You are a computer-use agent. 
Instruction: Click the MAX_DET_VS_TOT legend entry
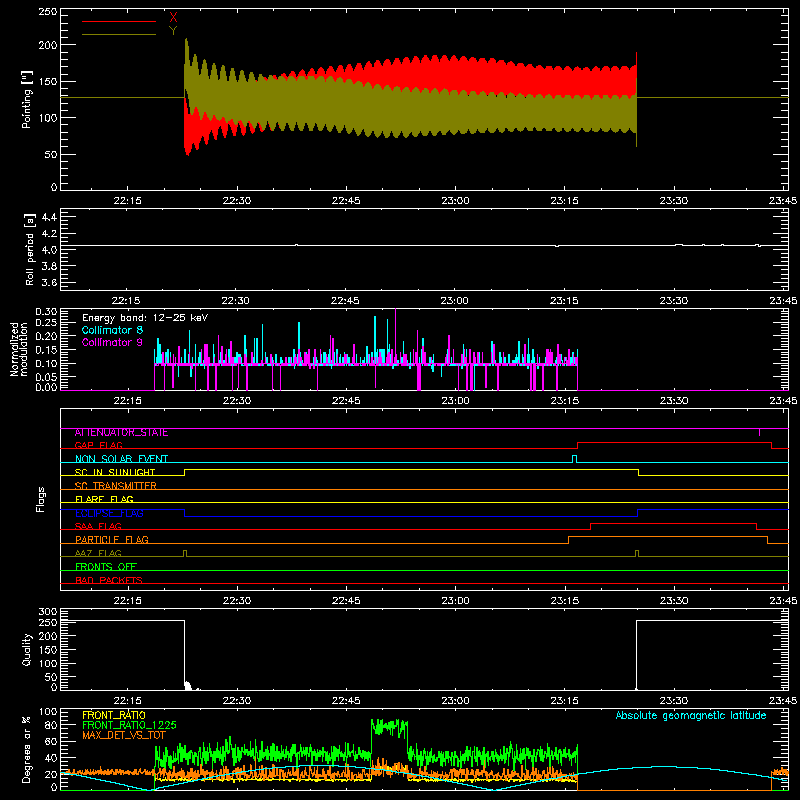coord(124,735)
